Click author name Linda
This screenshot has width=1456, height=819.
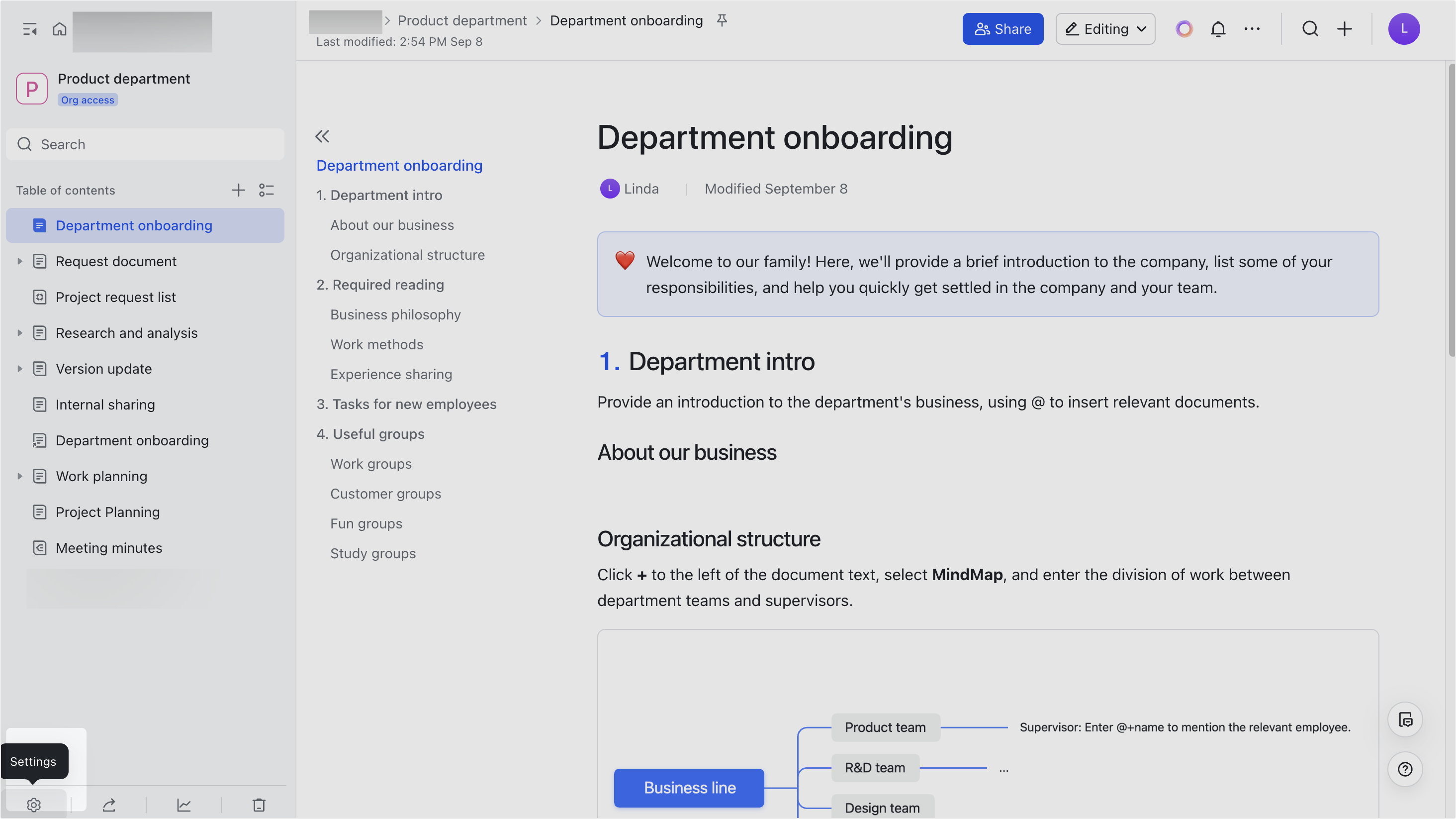pos(641,189)
